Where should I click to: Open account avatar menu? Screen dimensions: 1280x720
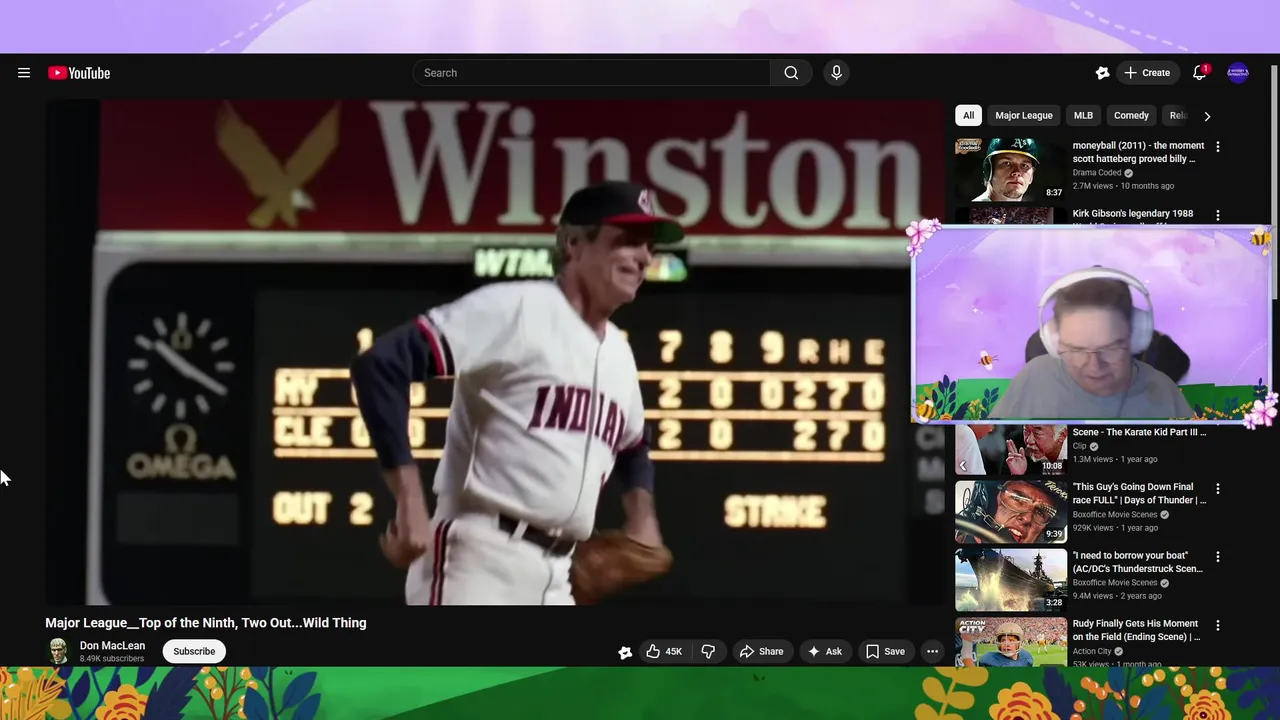coord(1238,73)
